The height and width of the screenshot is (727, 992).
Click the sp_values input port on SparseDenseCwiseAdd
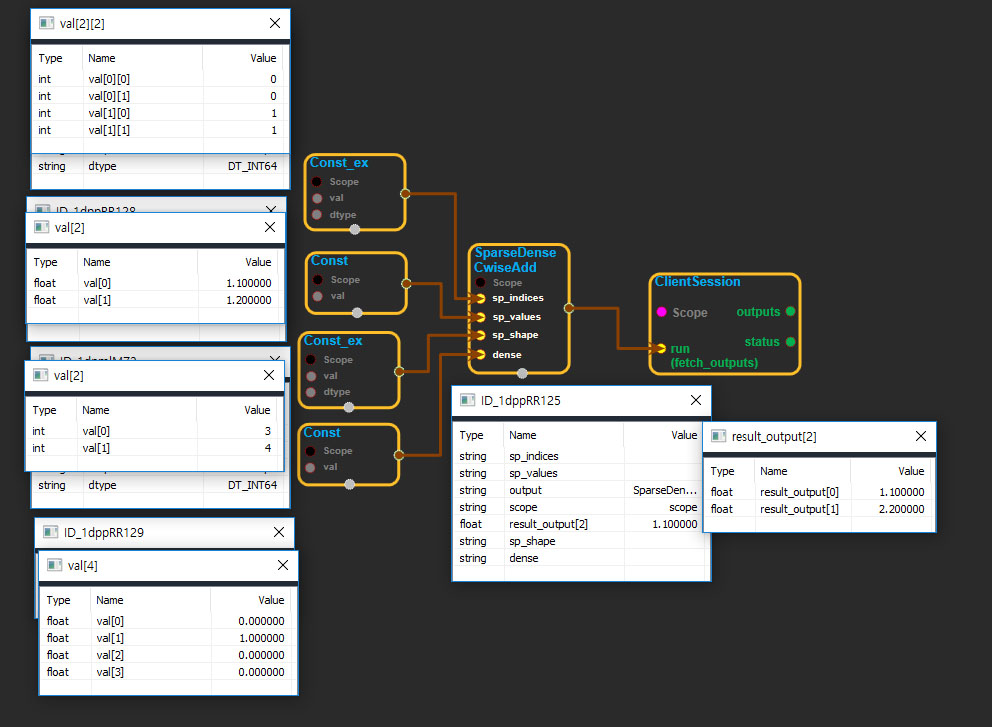pyautogui.click(x=481, y=317)
